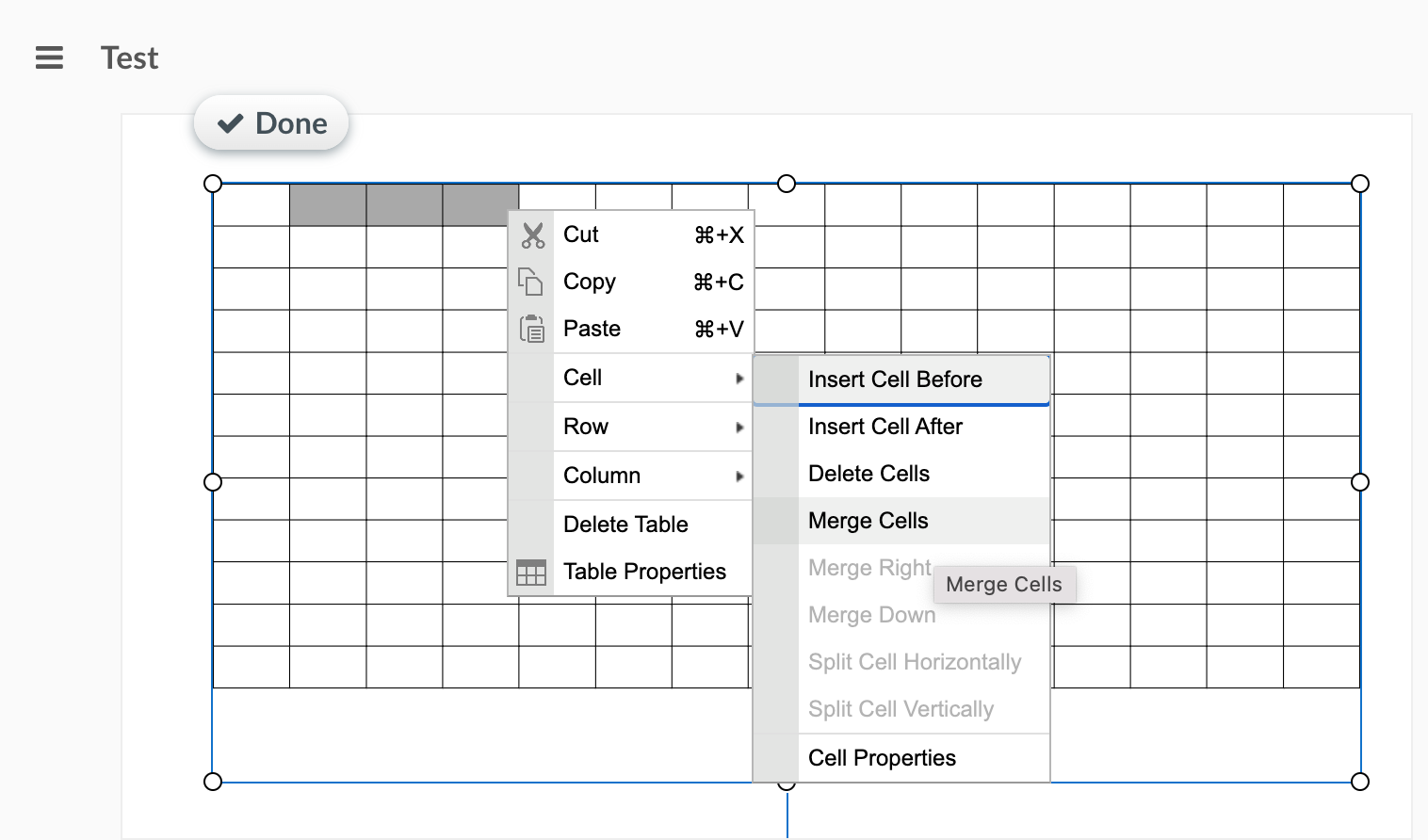This screenshot has width=1428, height=840.
Task: Choose Paste from the context menu
Action: click(x=630, y=329)
